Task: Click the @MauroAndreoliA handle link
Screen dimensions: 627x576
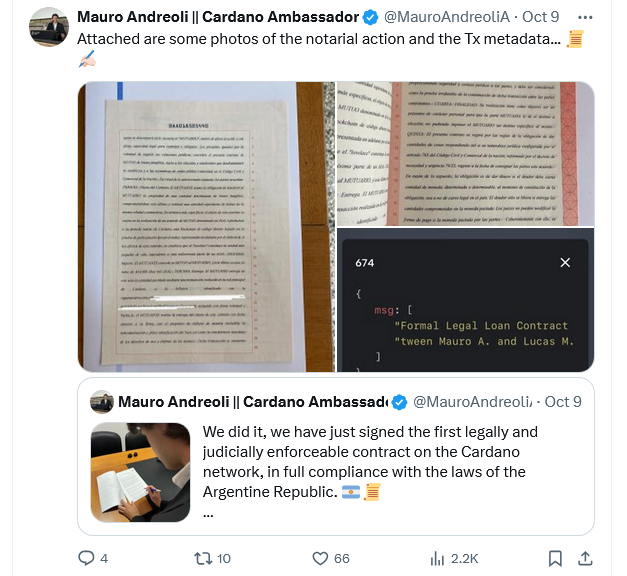Action: (447, 17)
